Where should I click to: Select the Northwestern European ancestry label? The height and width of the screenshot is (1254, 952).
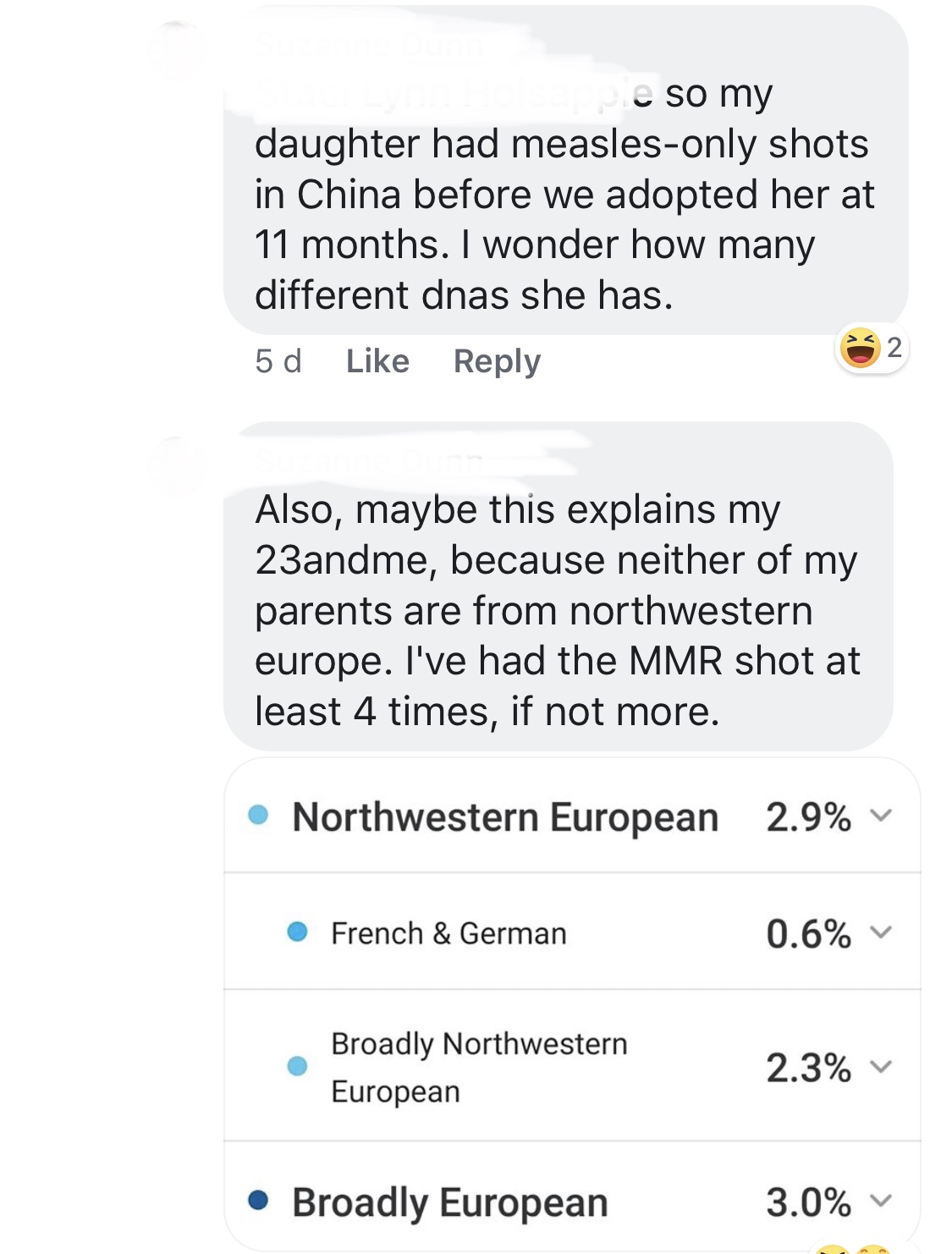pyautogui.click(x=505, y=817)
